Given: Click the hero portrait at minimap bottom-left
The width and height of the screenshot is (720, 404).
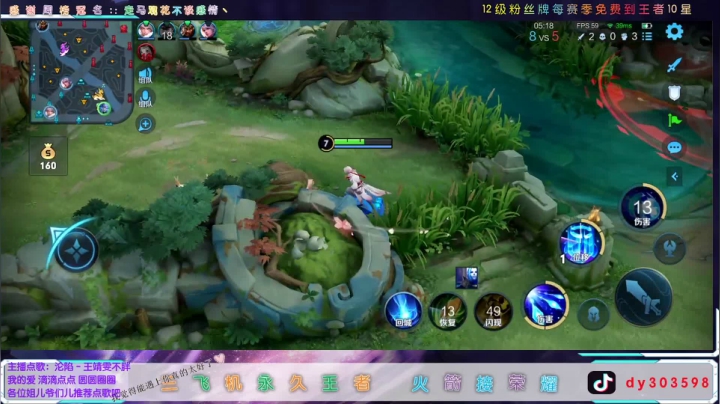Looking at the screenshot, I should 50,112.
